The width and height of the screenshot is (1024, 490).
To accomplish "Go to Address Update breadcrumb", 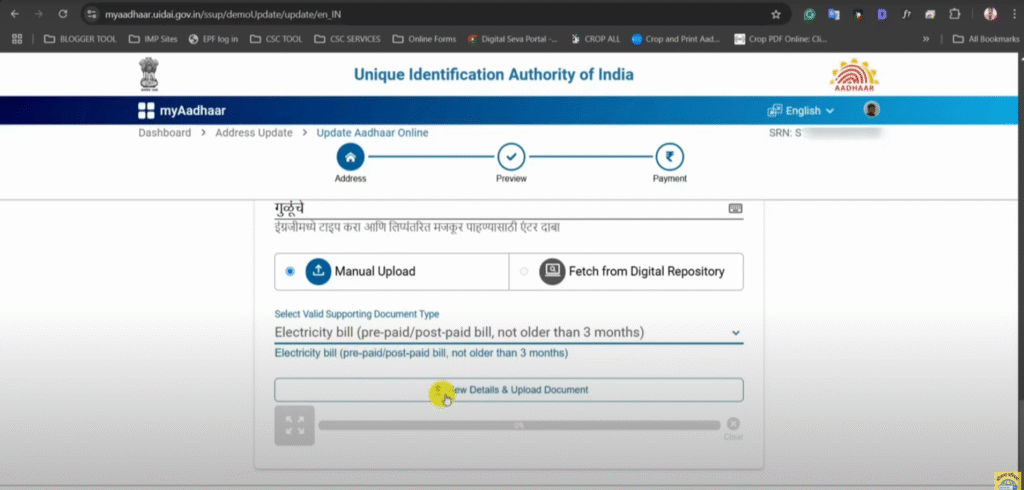I will (x=253, y=133).
